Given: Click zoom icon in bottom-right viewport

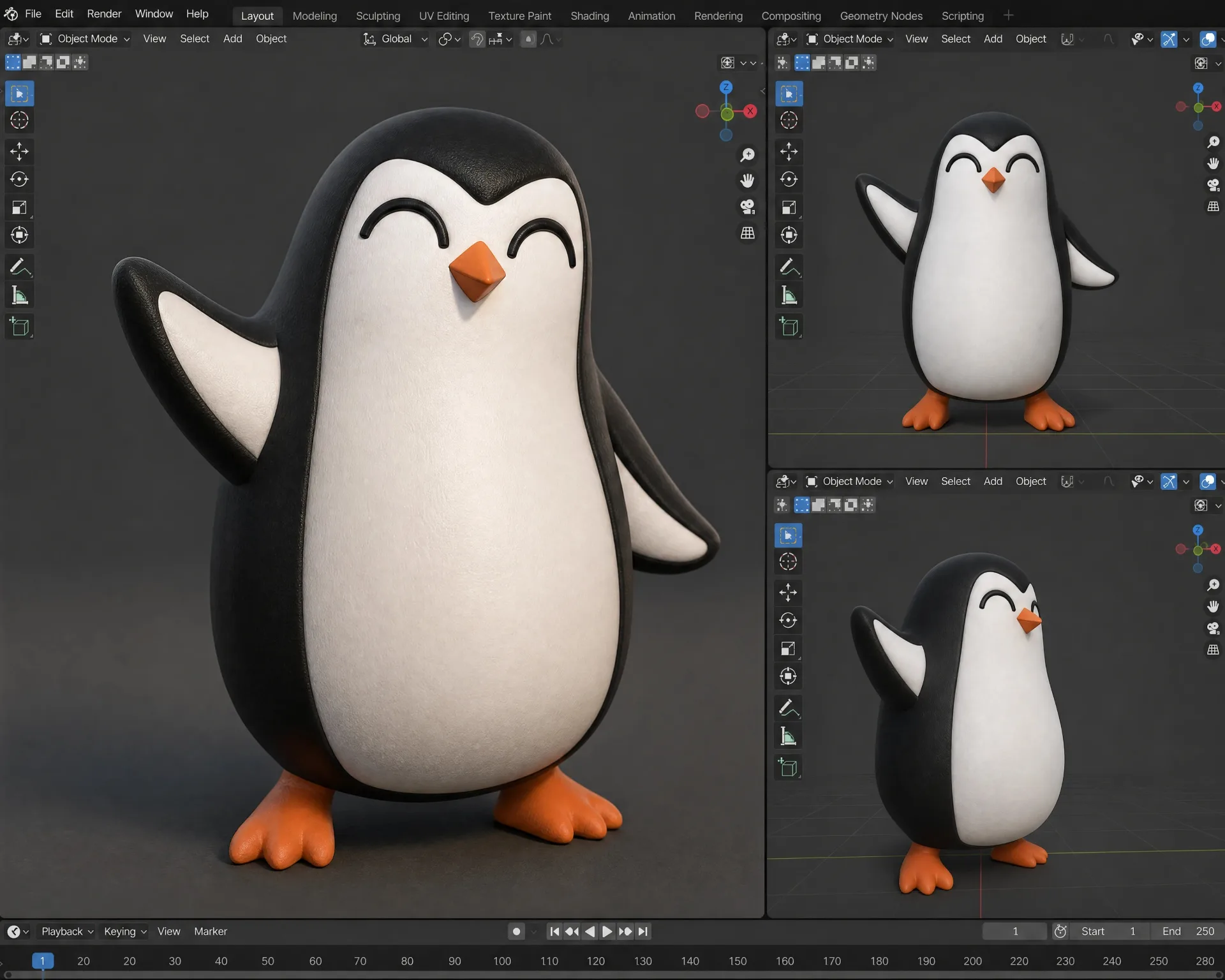Looking at the screenshot, I should pos(1213,585).
